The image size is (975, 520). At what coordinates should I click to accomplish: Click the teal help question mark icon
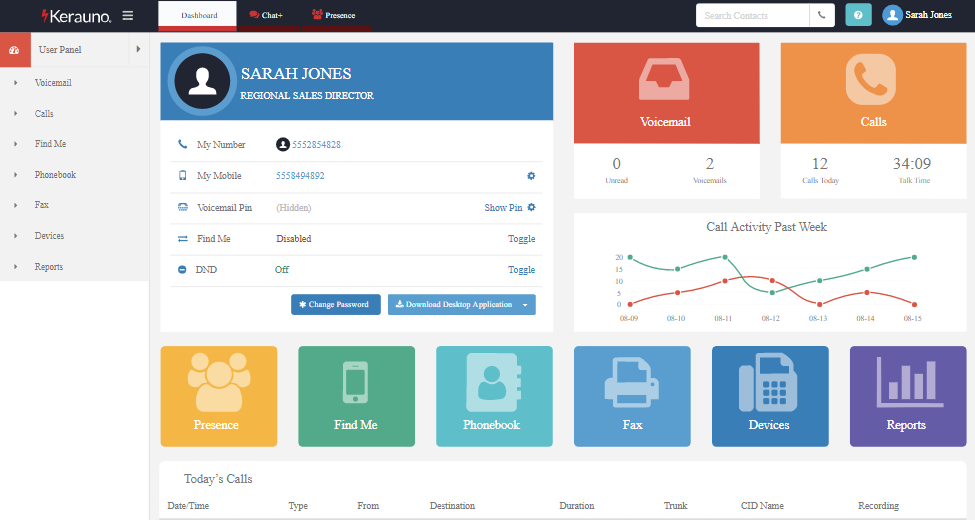pyautogui.click(x=858, y=15)
